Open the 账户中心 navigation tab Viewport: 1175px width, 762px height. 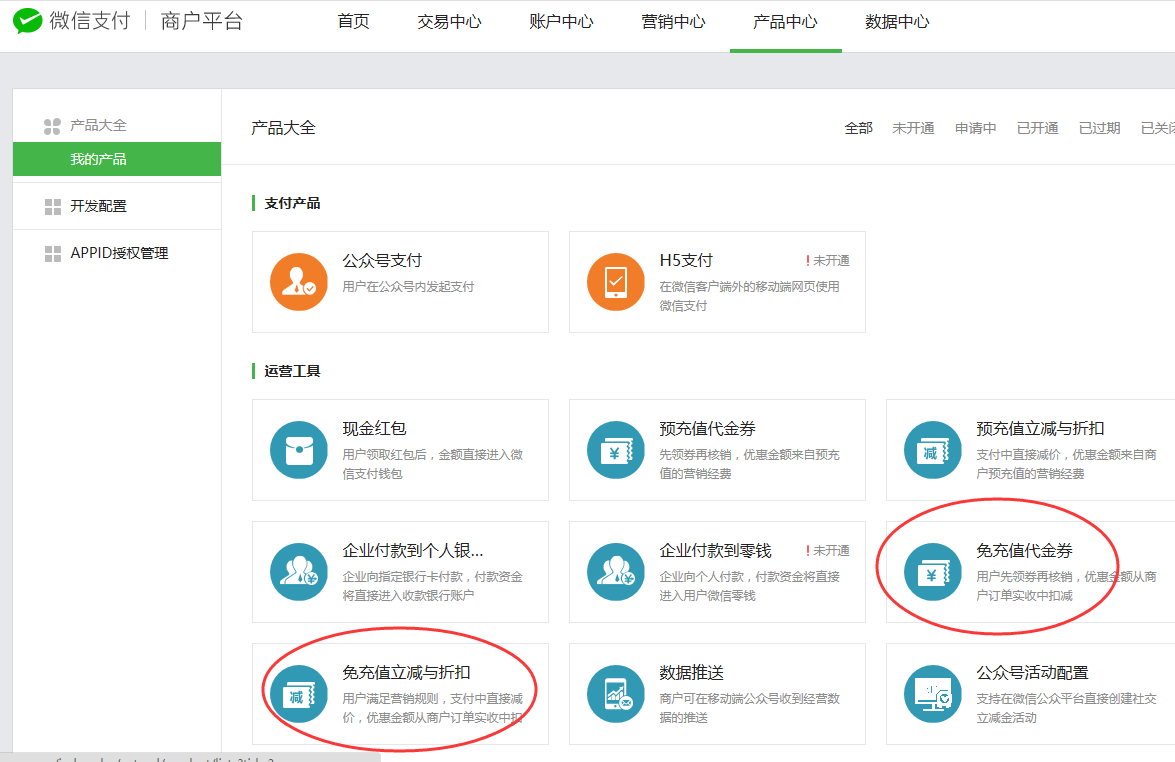pos(561,22)
